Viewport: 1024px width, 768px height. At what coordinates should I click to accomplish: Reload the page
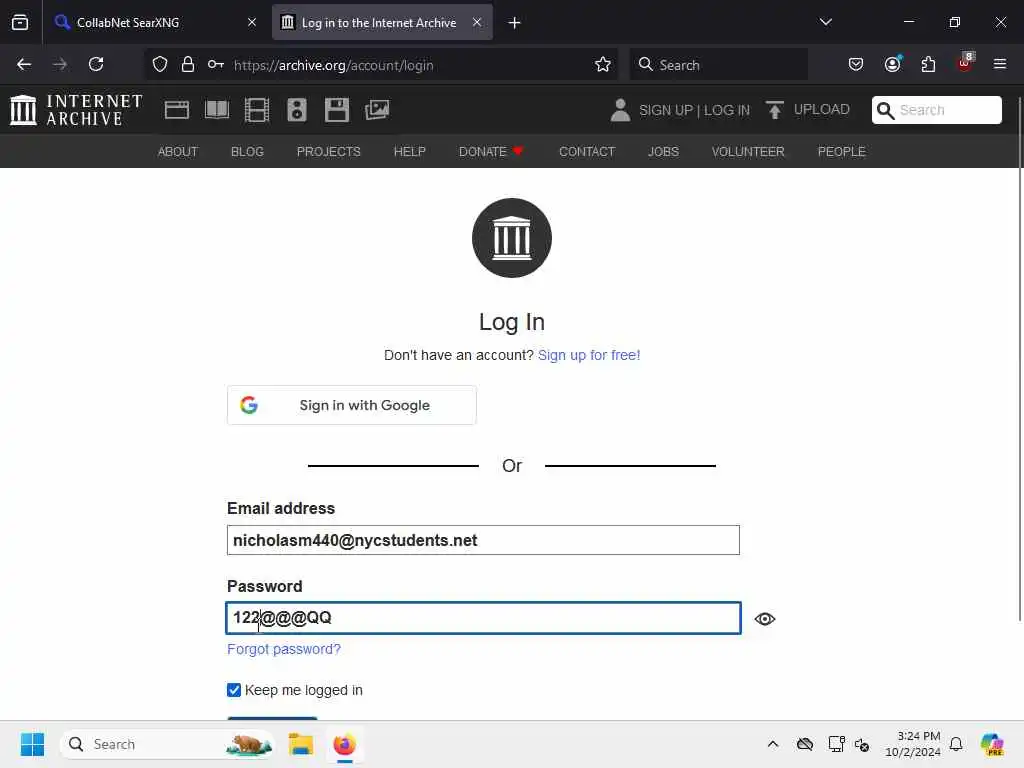coord(96,65)
